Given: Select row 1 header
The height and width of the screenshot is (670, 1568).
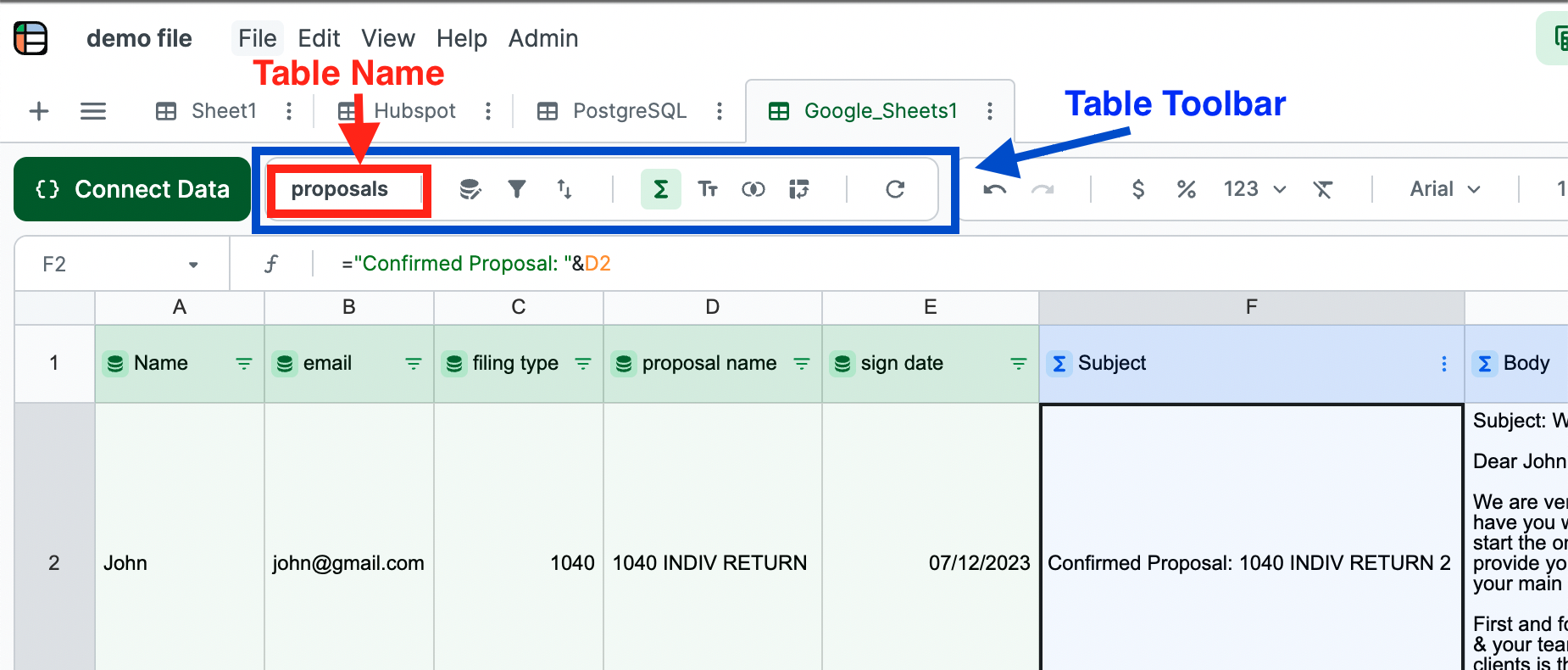Looking at the screenshot, I should point(54,363).
